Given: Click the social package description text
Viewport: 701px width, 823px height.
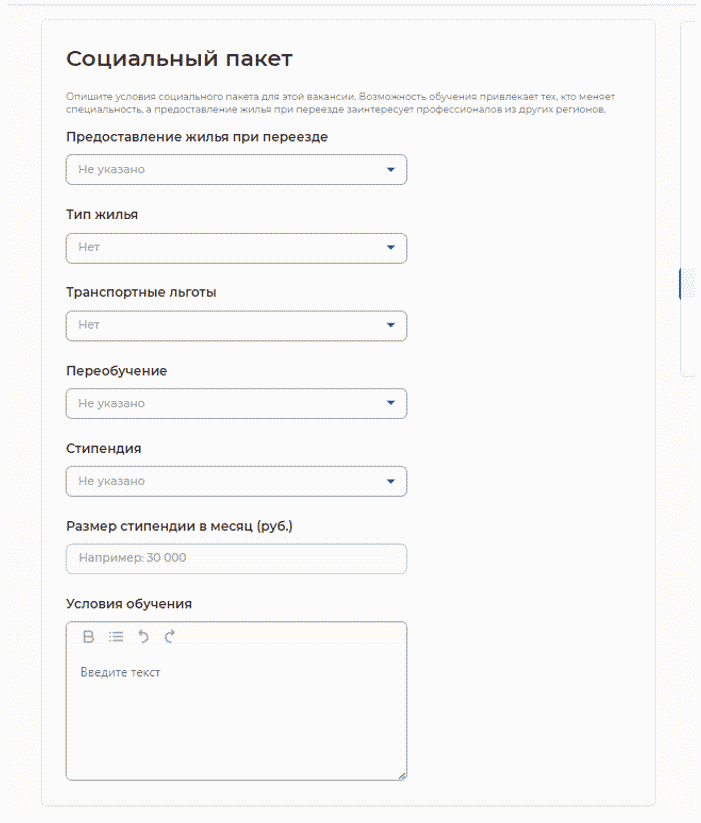Looking at the screenshot, I should pos(340,103).
